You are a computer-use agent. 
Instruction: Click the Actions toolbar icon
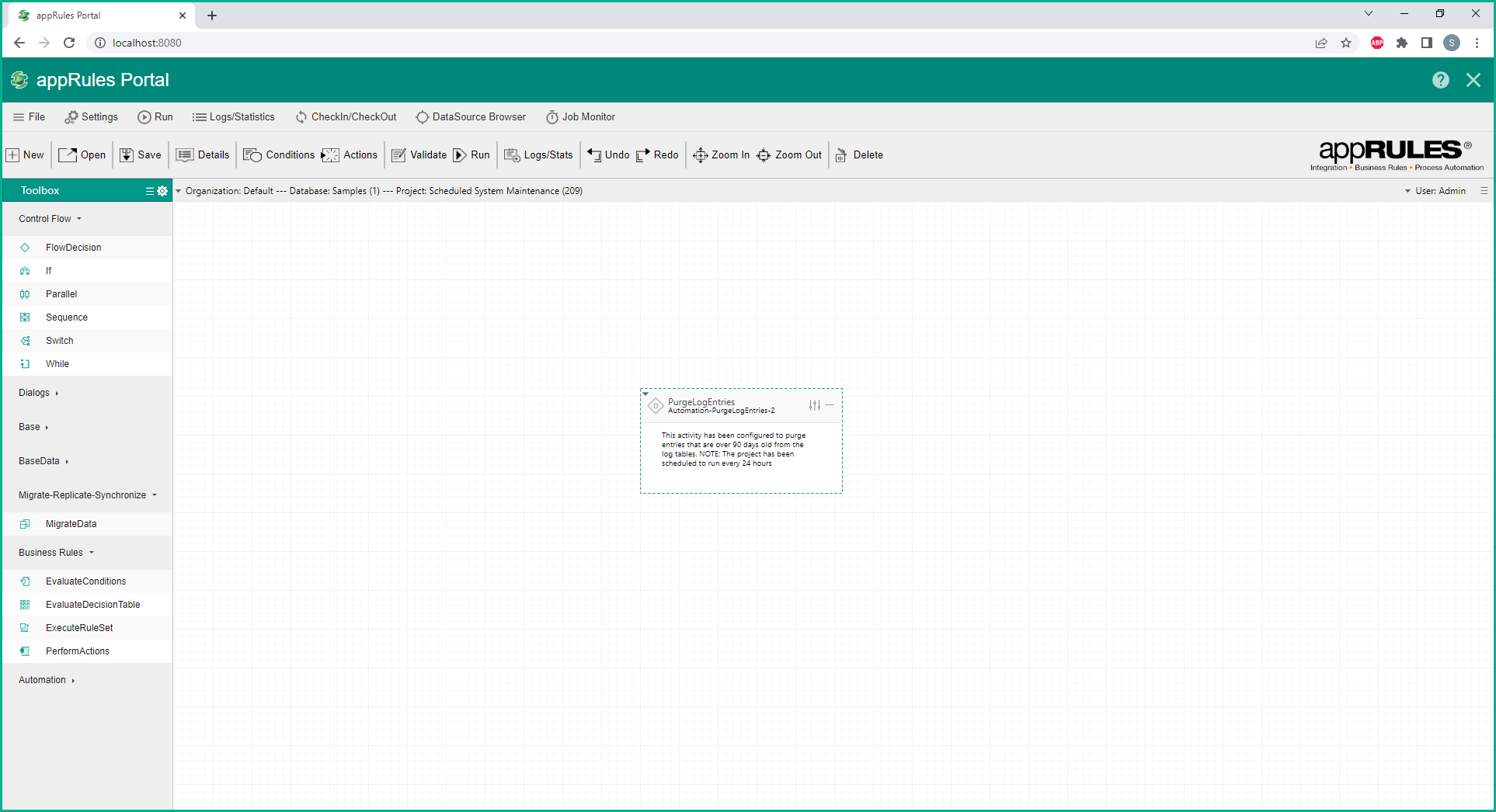330,155
